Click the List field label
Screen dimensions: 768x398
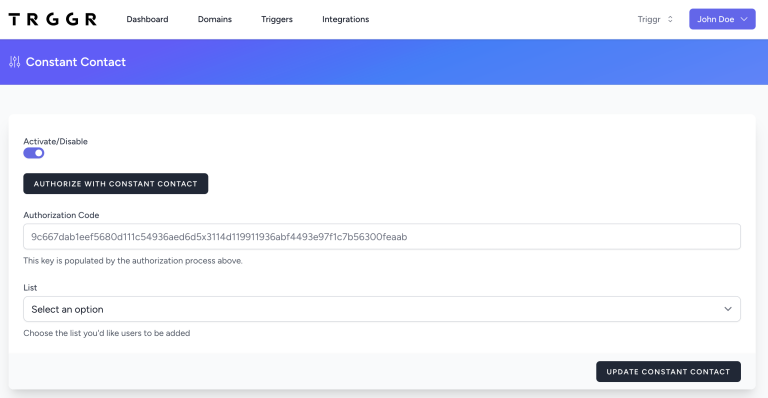(x=30, y=287)
